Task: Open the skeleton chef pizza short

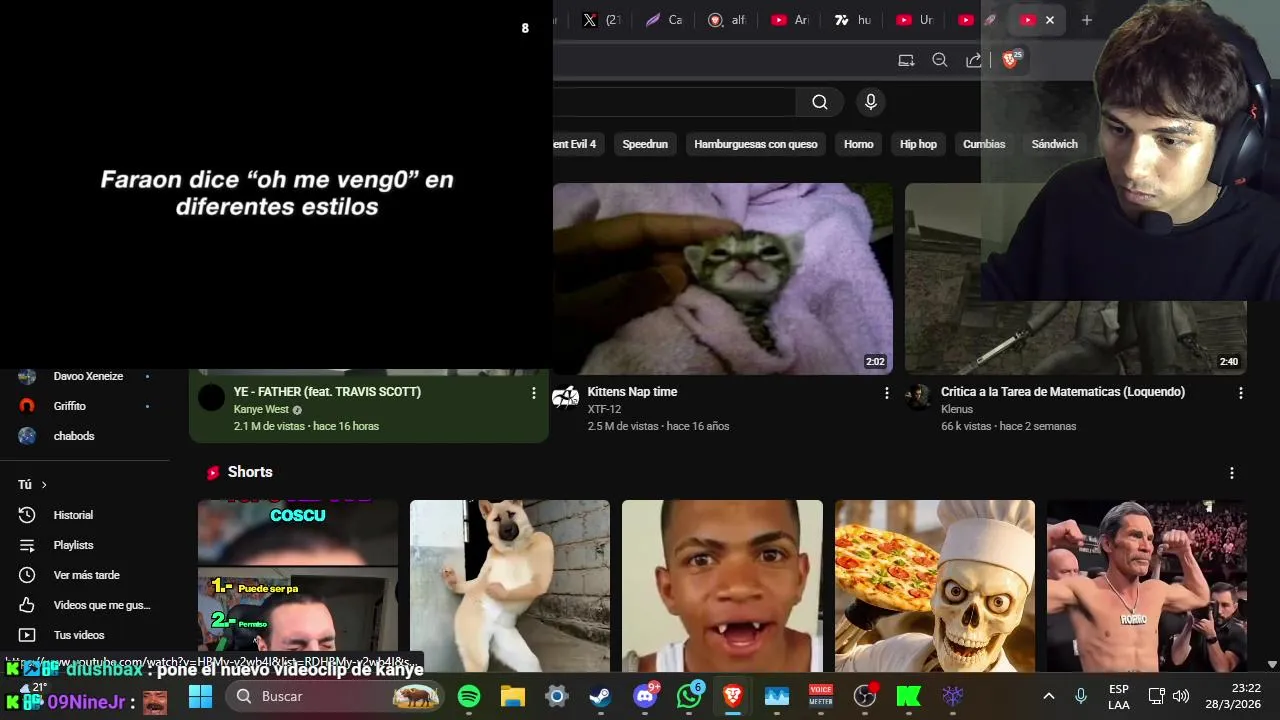Action: [935, 586]
